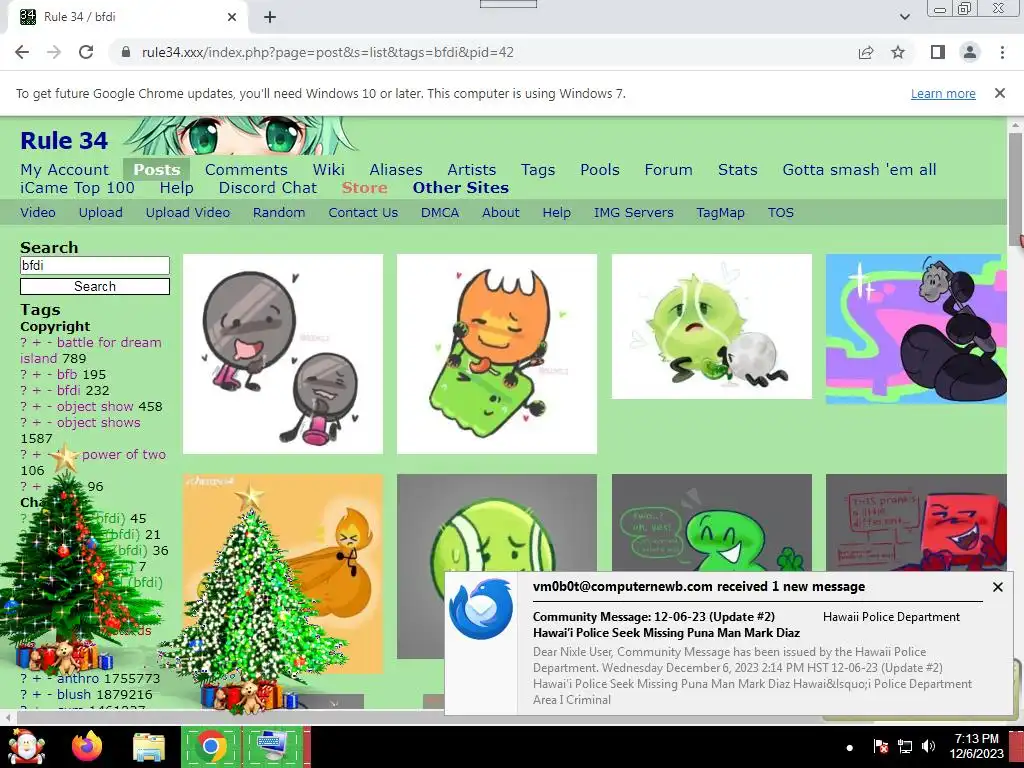Screen dimensions: 1024x768
Task: Open the Santa-themed Start button
Action: 27,747
